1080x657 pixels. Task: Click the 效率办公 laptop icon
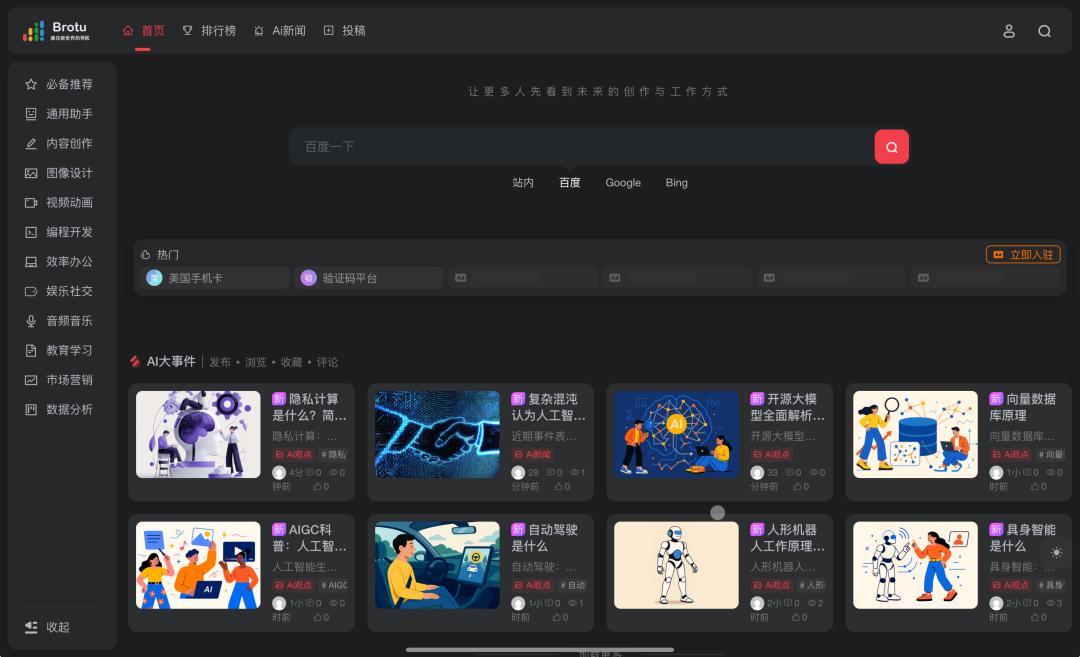(31, 262)
